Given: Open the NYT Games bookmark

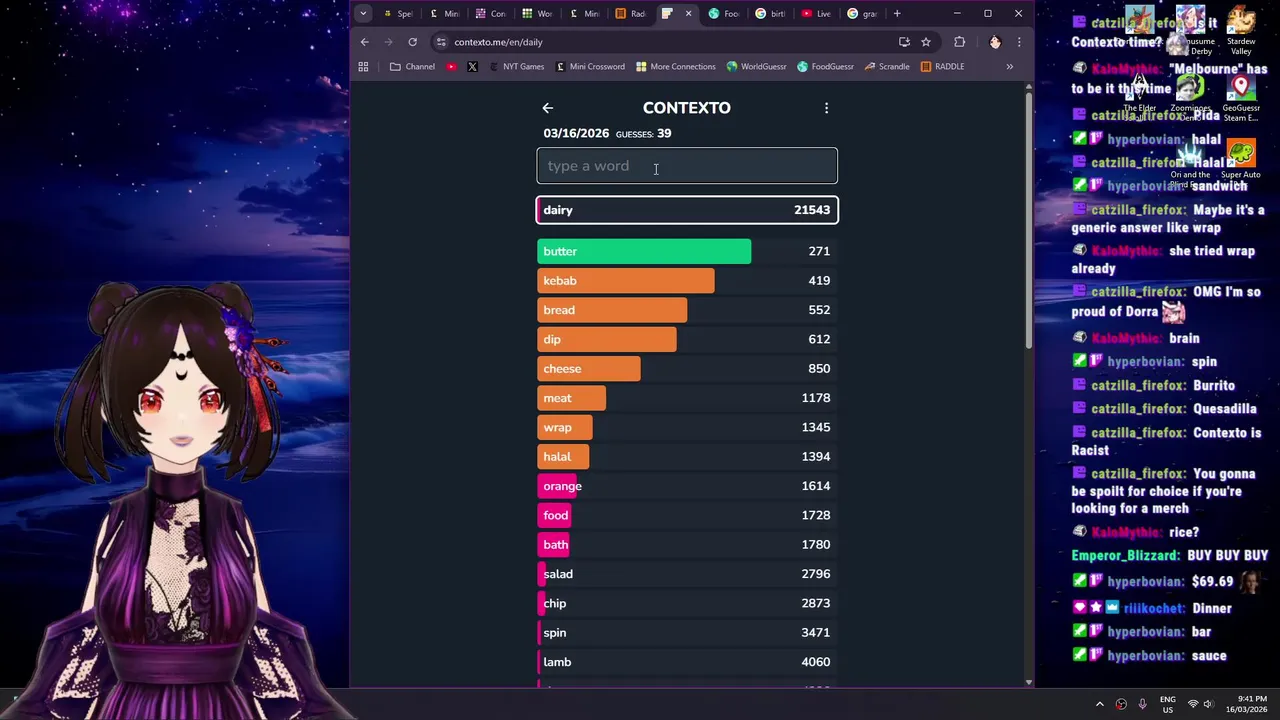Looking at the screenshot, I should click(516, 67).
